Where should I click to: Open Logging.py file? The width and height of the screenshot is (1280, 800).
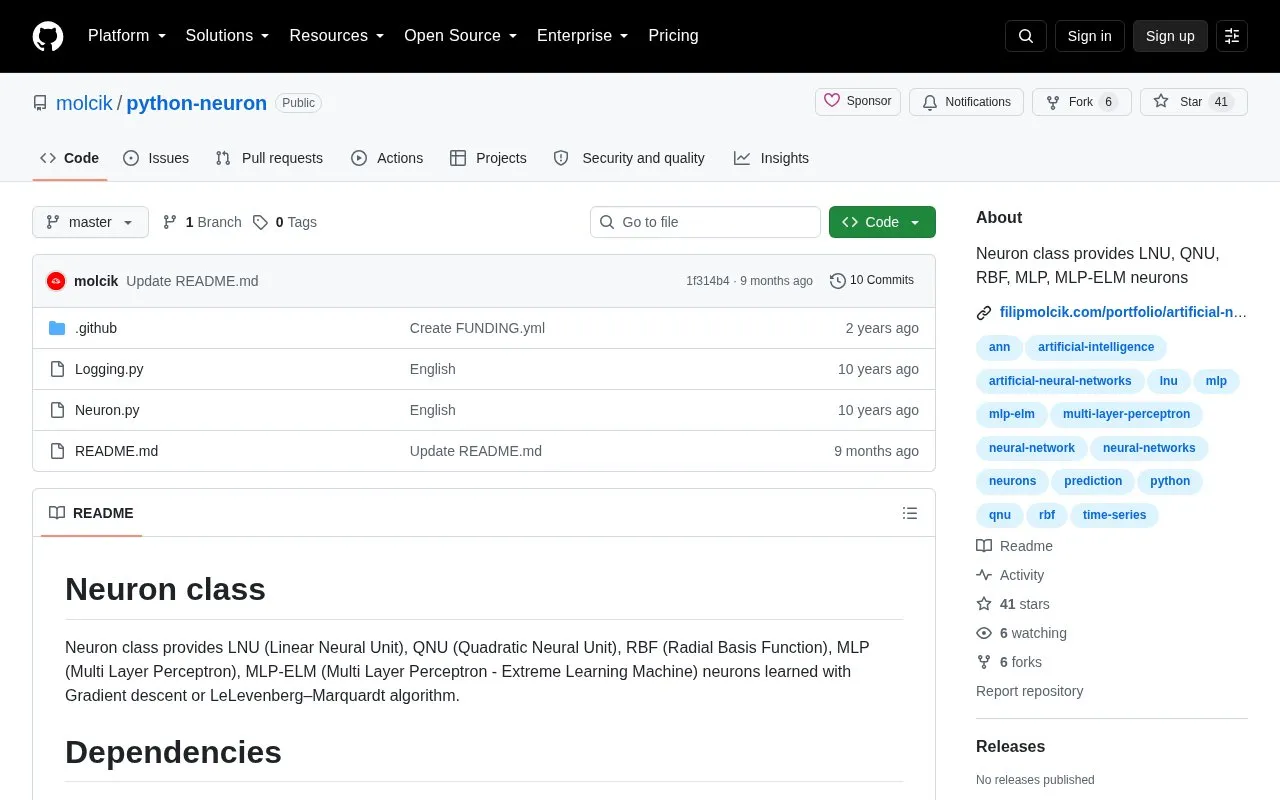pos(109,369)
